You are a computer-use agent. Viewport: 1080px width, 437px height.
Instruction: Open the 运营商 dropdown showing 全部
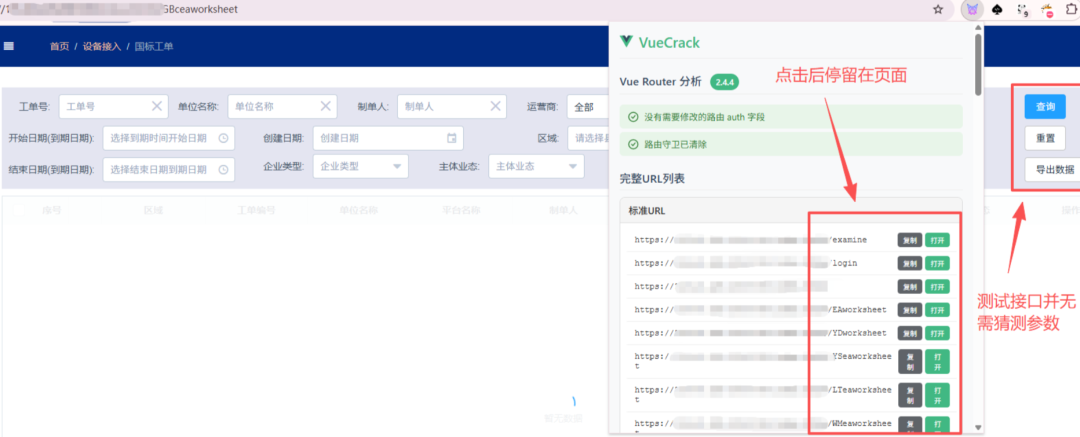click(x=588, y=107)
